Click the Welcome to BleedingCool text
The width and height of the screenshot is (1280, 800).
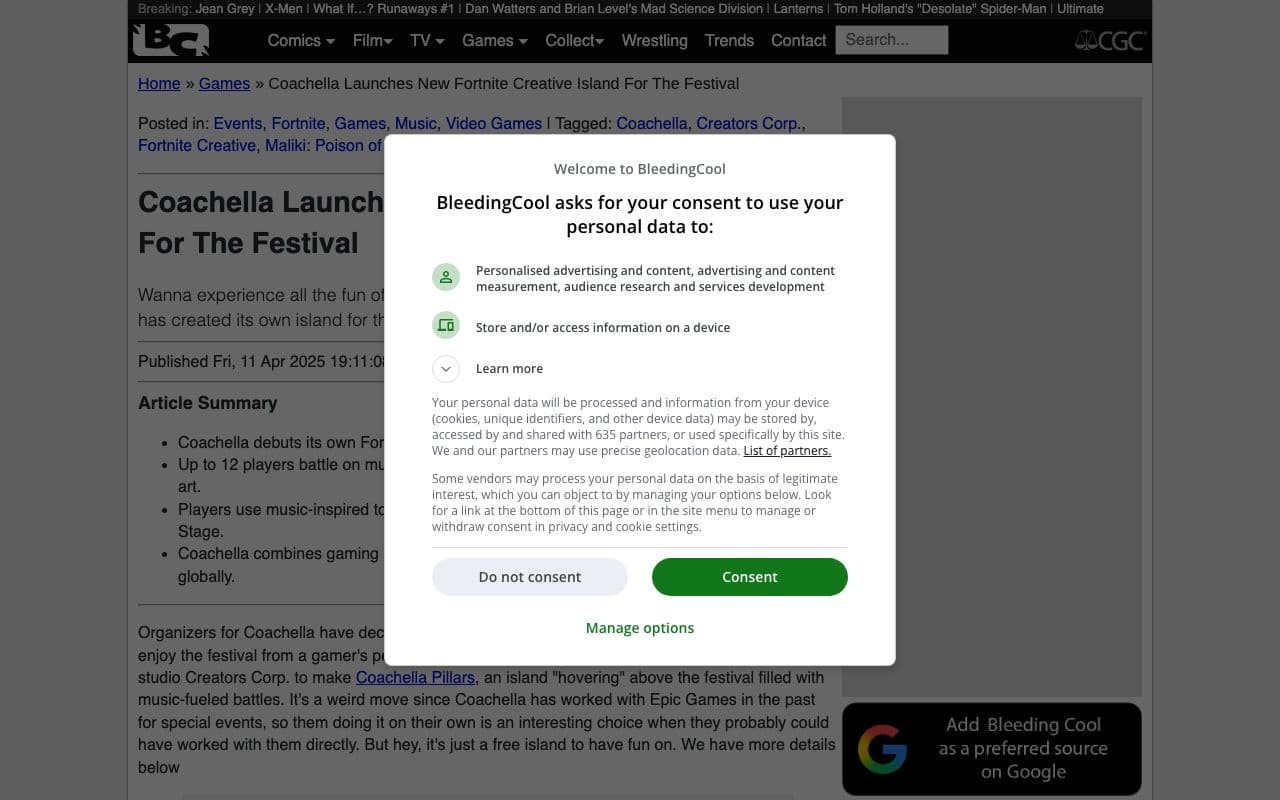(x=640, y=169)
